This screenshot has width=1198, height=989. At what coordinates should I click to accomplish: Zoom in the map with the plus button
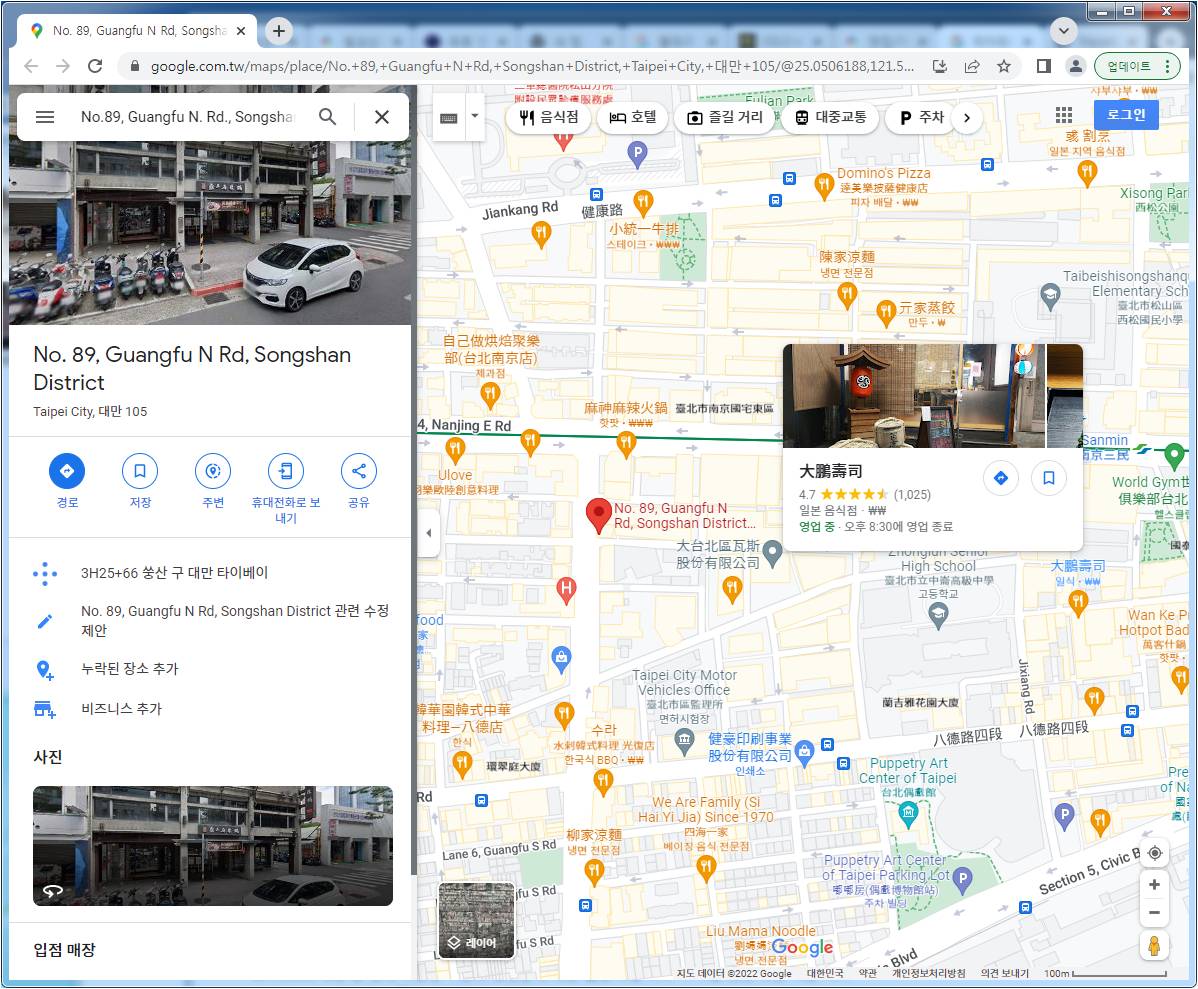(1154, 885)
